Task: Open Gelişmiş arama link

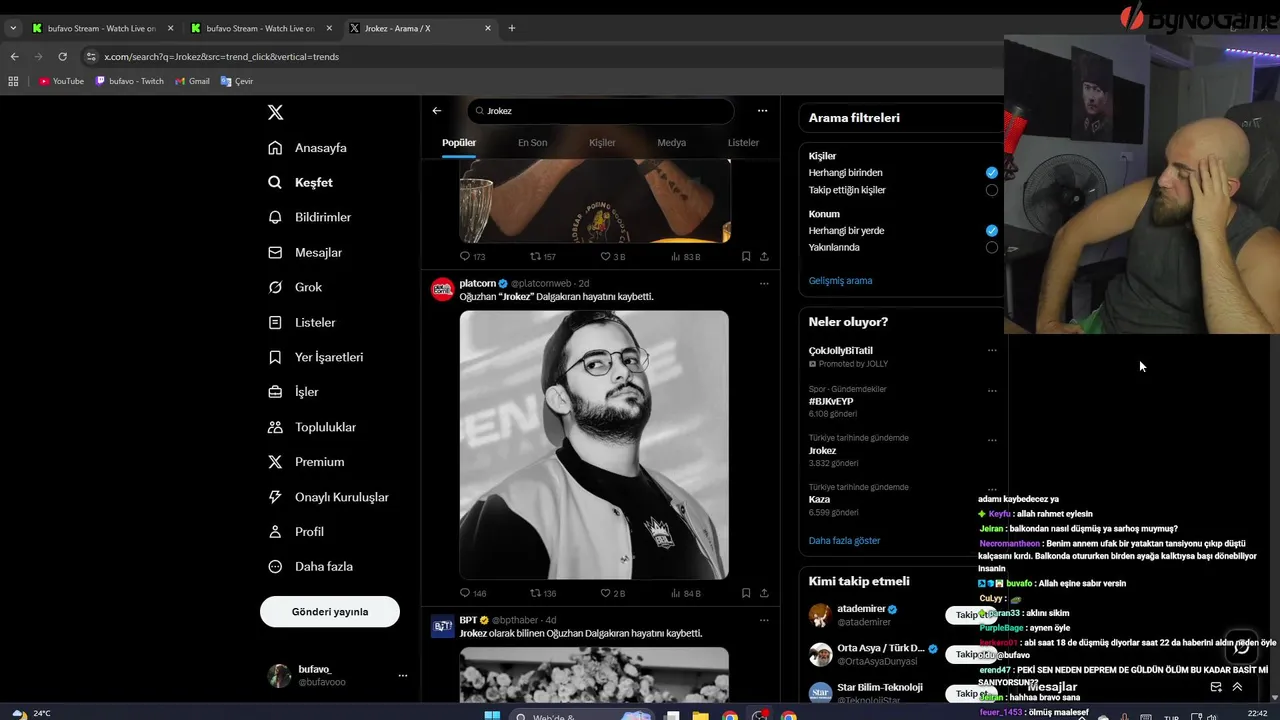Action: click(840, 281)
